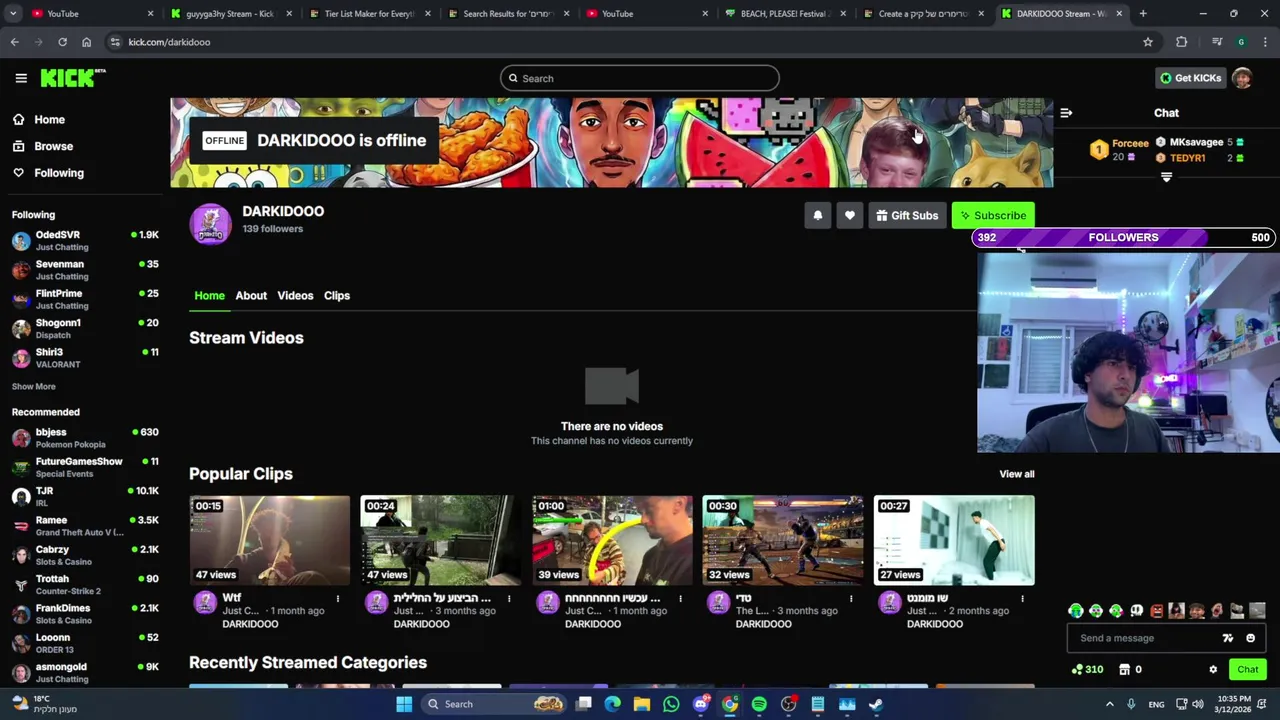The image size is (1280, 720).
Task: Click the KICK logo
Action: 72,78
